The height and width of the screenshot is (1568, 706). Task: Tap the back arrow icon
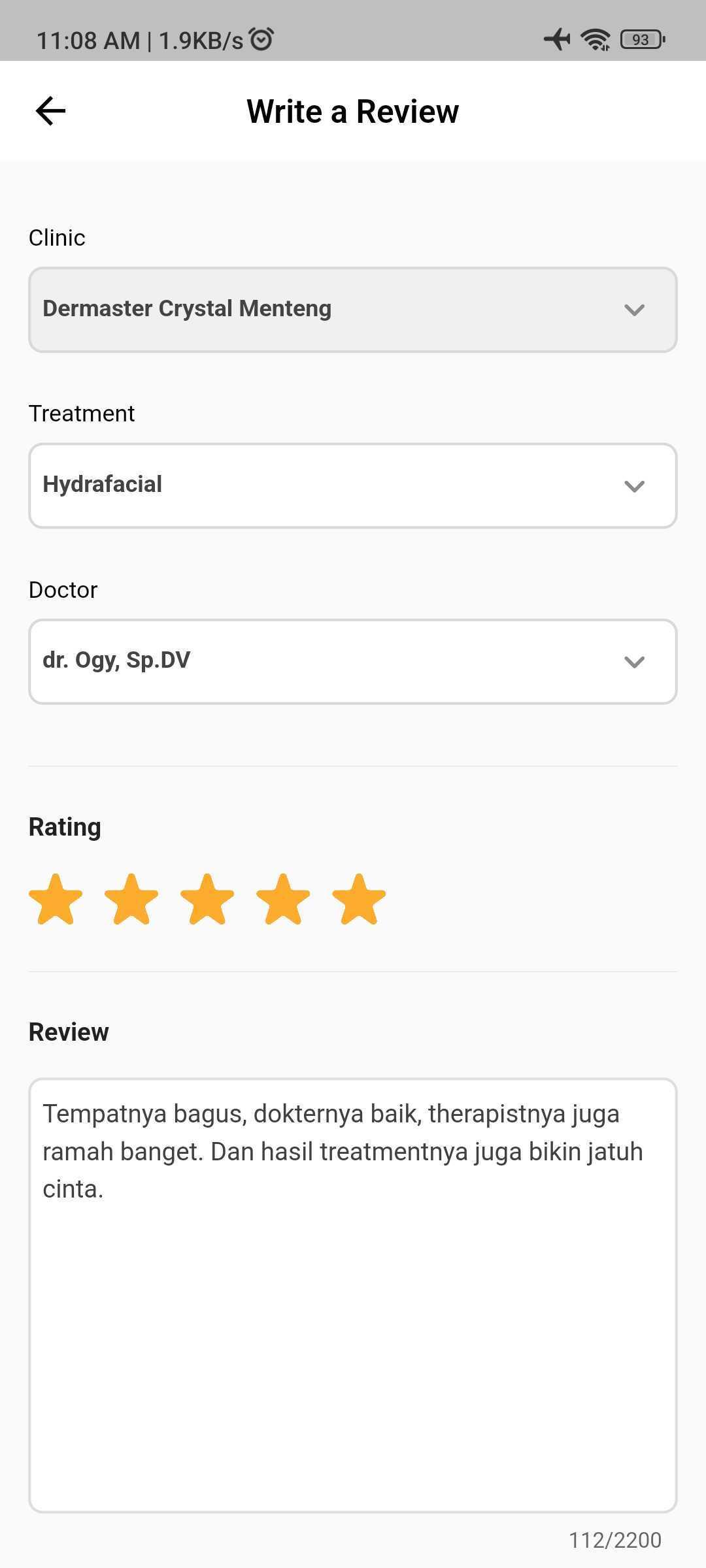pyautogui.click(x=50, y=111)
